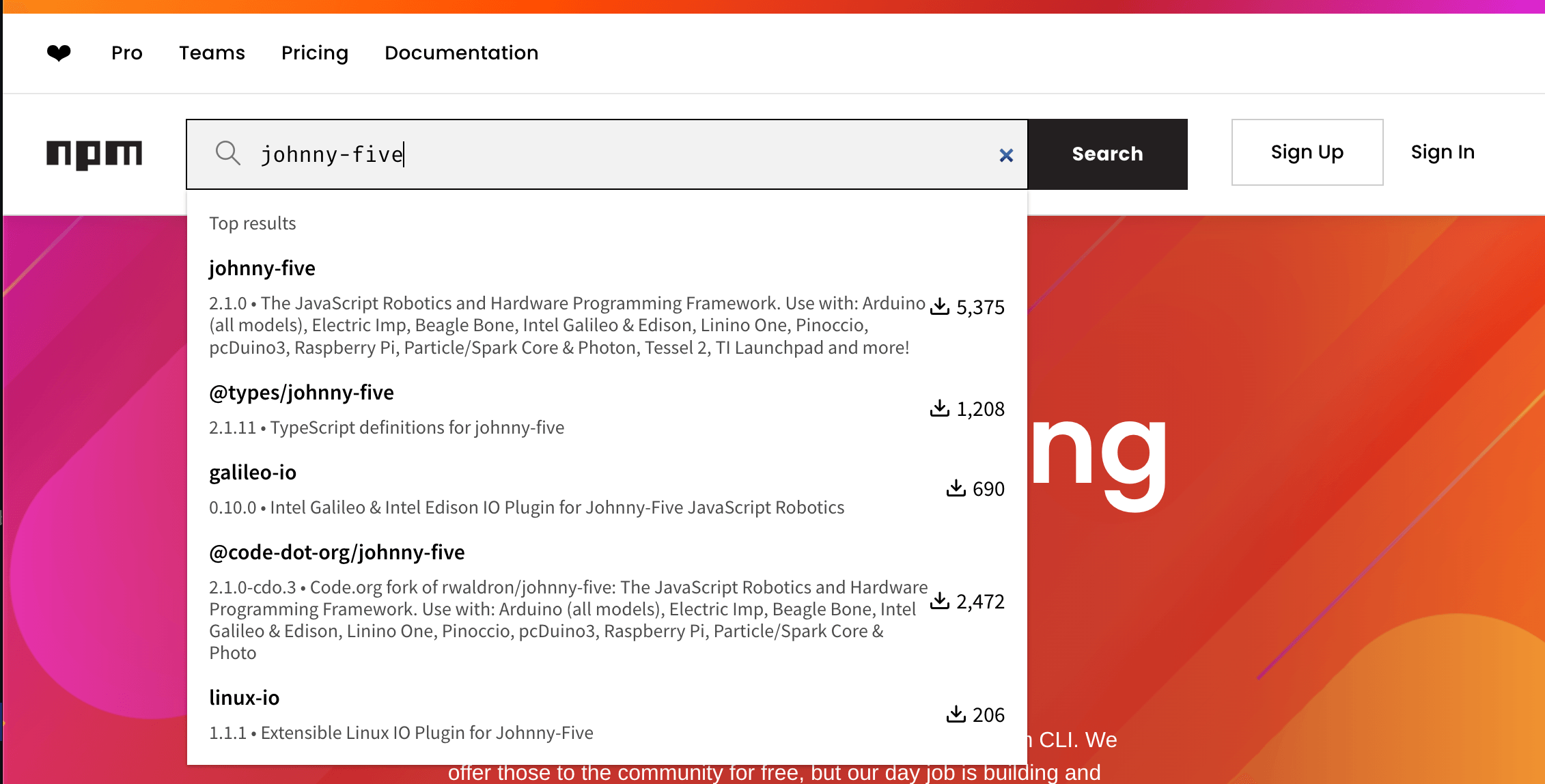Select the Teams menu item
The height and width of the screenshot is (784, 1545).
[212, 53]
